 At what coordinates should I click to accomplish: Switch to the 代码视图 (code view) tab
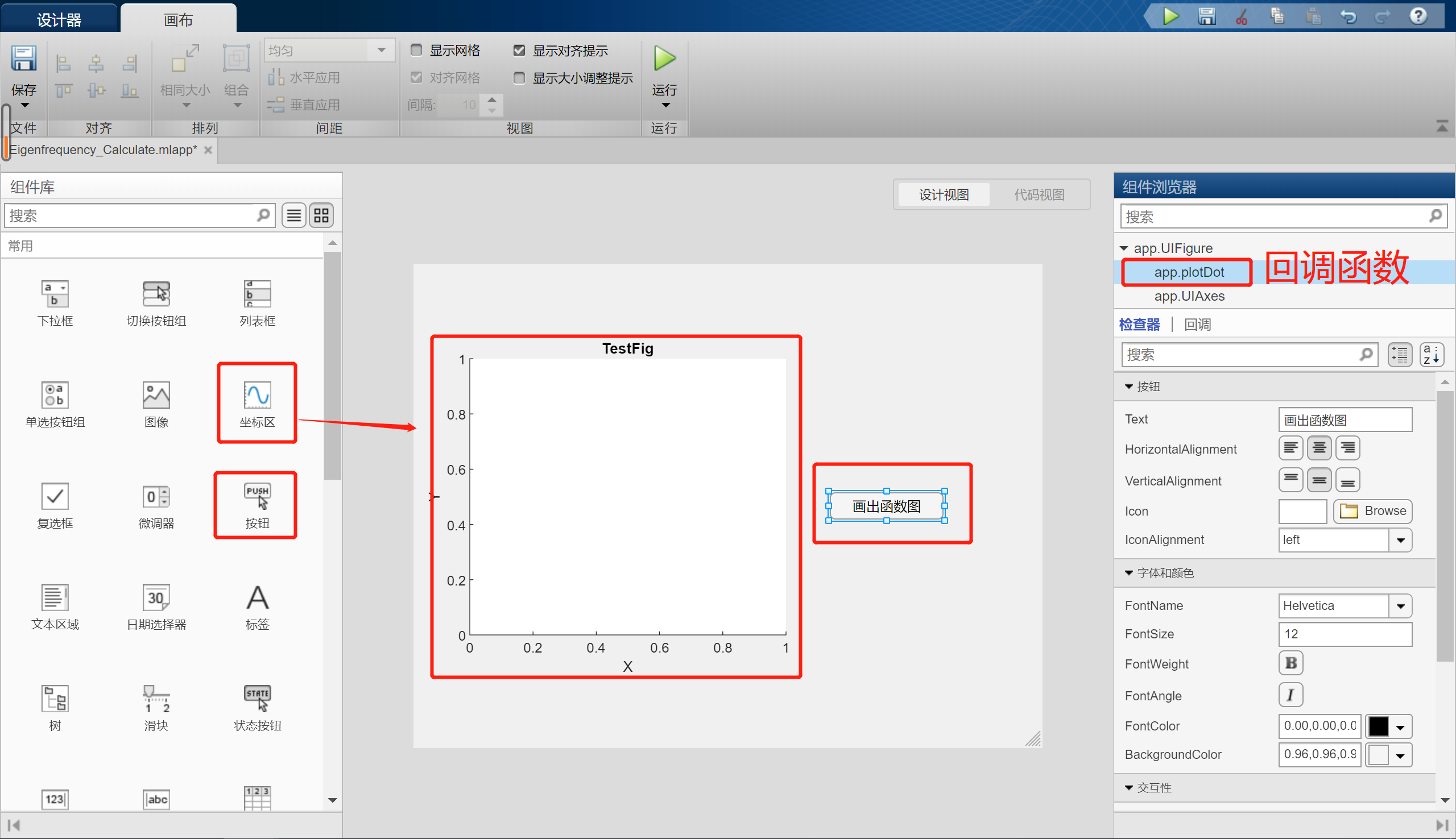[x=1039, y=194]
